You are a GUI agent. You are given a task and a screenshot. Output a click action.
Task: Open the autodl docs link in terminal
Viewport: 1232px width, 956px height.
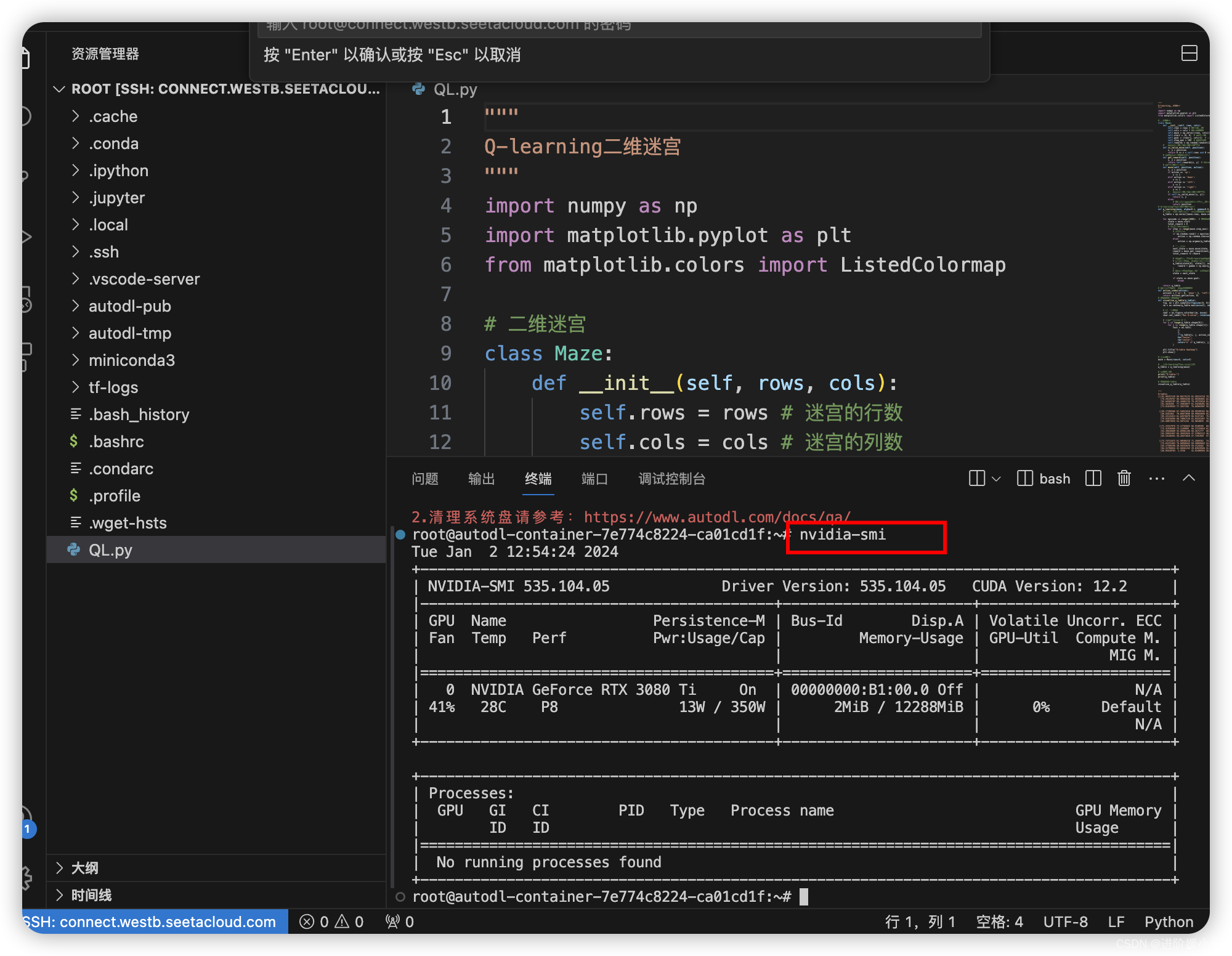pos(717,516)
